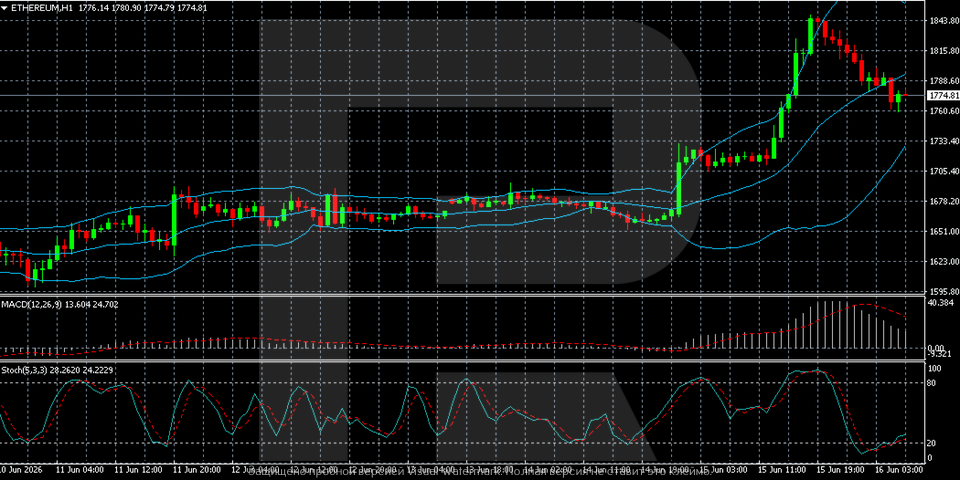Click the 11 Jun 04:00 time label
The image size is (960, 480).
tap(80, 470)
